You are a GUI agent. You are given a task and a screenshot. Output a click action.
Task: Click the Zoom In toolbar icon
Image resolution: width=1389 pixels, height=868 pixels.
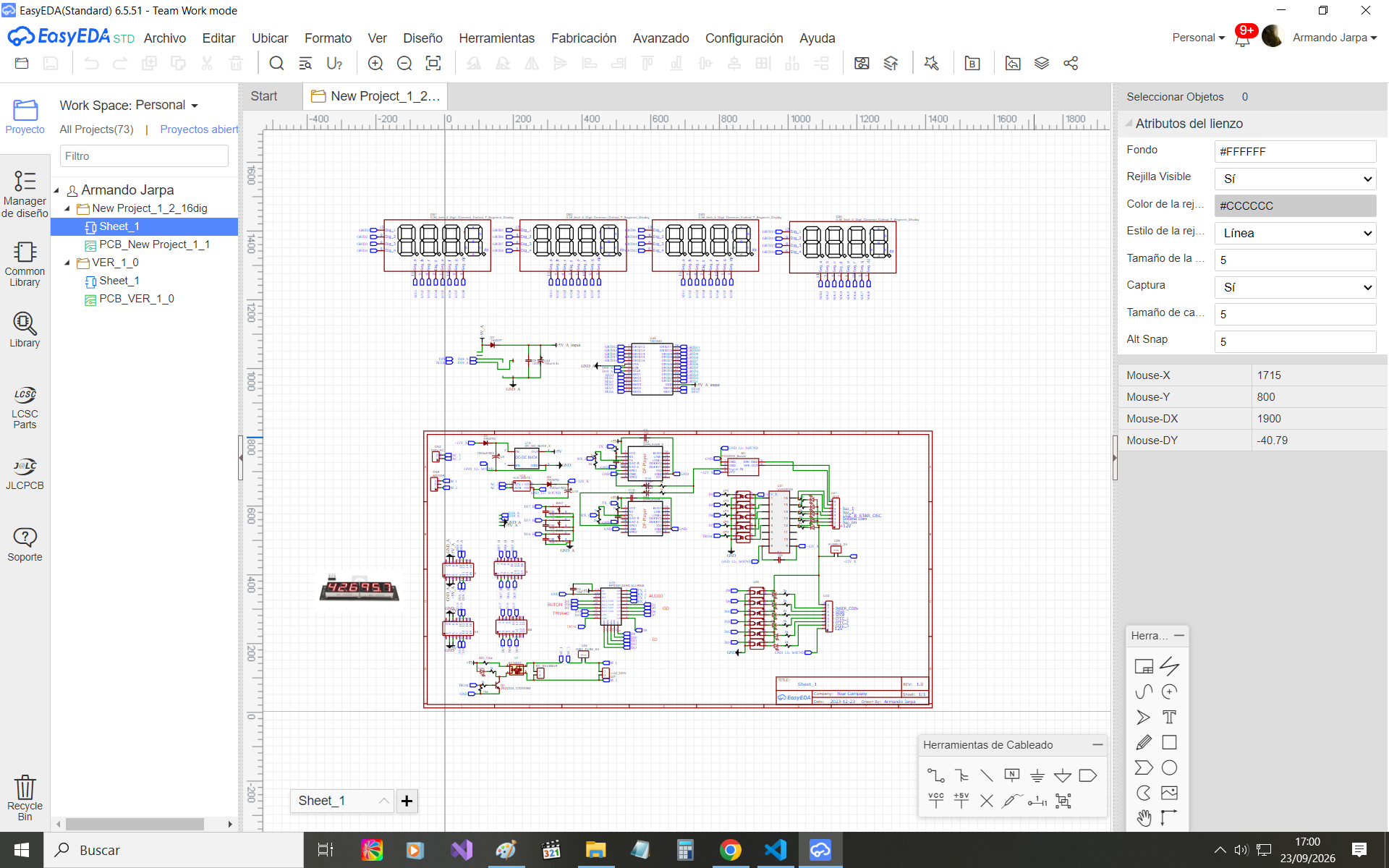click(x=375, y=64)
